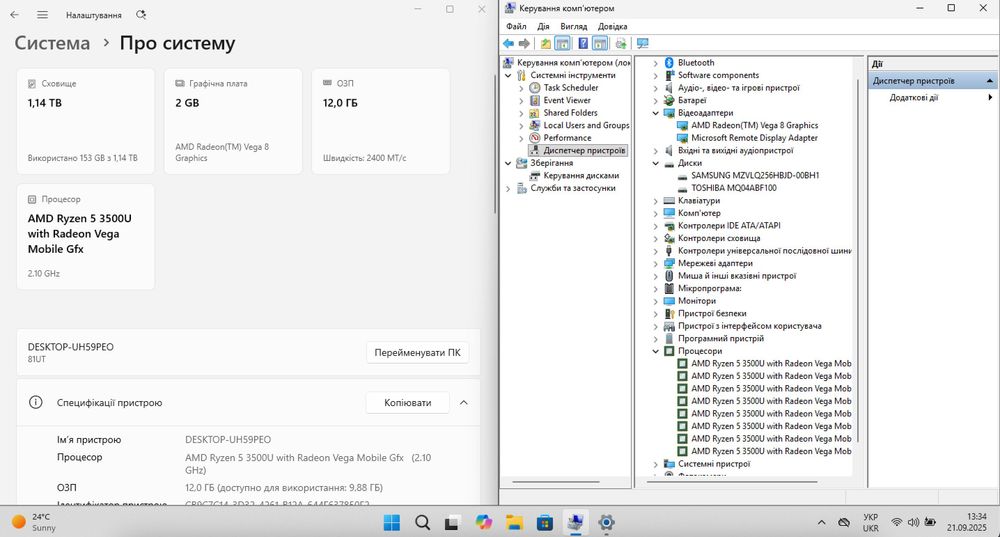Click the console tree horizontal scrollbar

[555, 482]
